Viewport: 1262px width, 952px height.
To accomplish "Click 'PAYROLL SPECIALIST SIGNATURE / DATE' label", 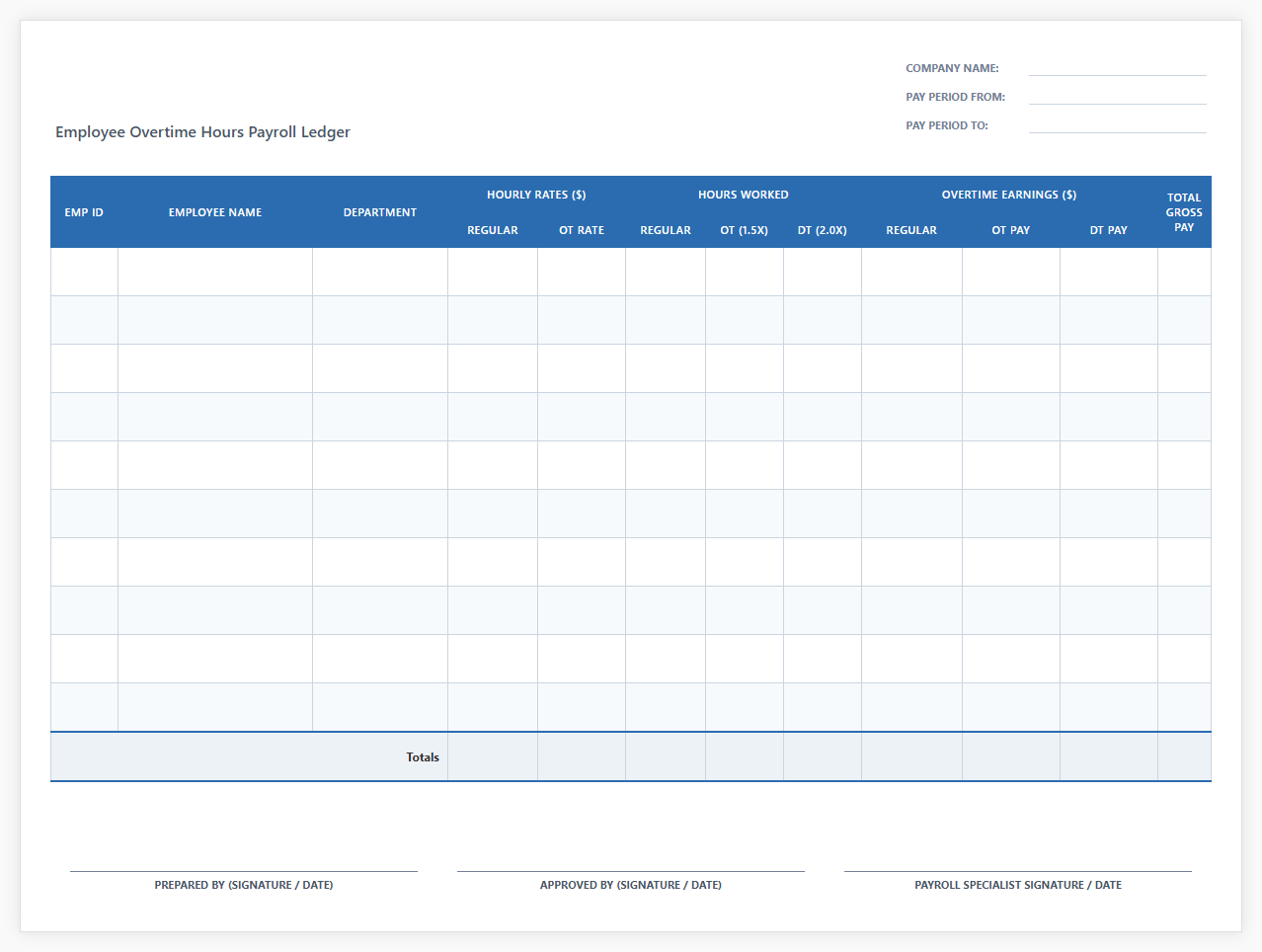I will pos(1018,885).
